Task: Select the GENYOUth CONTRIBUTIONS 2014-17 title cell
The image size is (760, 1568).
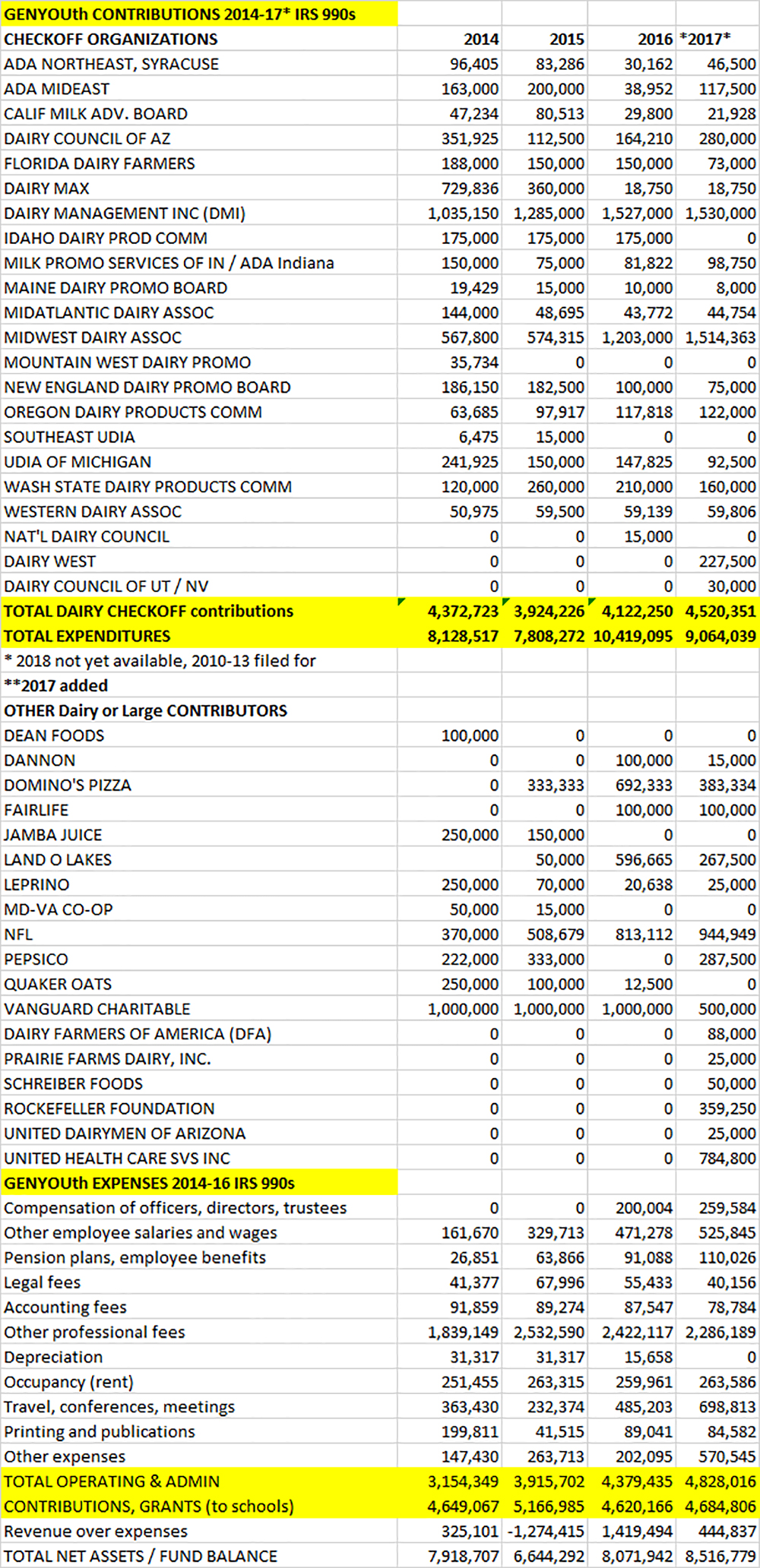Action: (179, 14)
